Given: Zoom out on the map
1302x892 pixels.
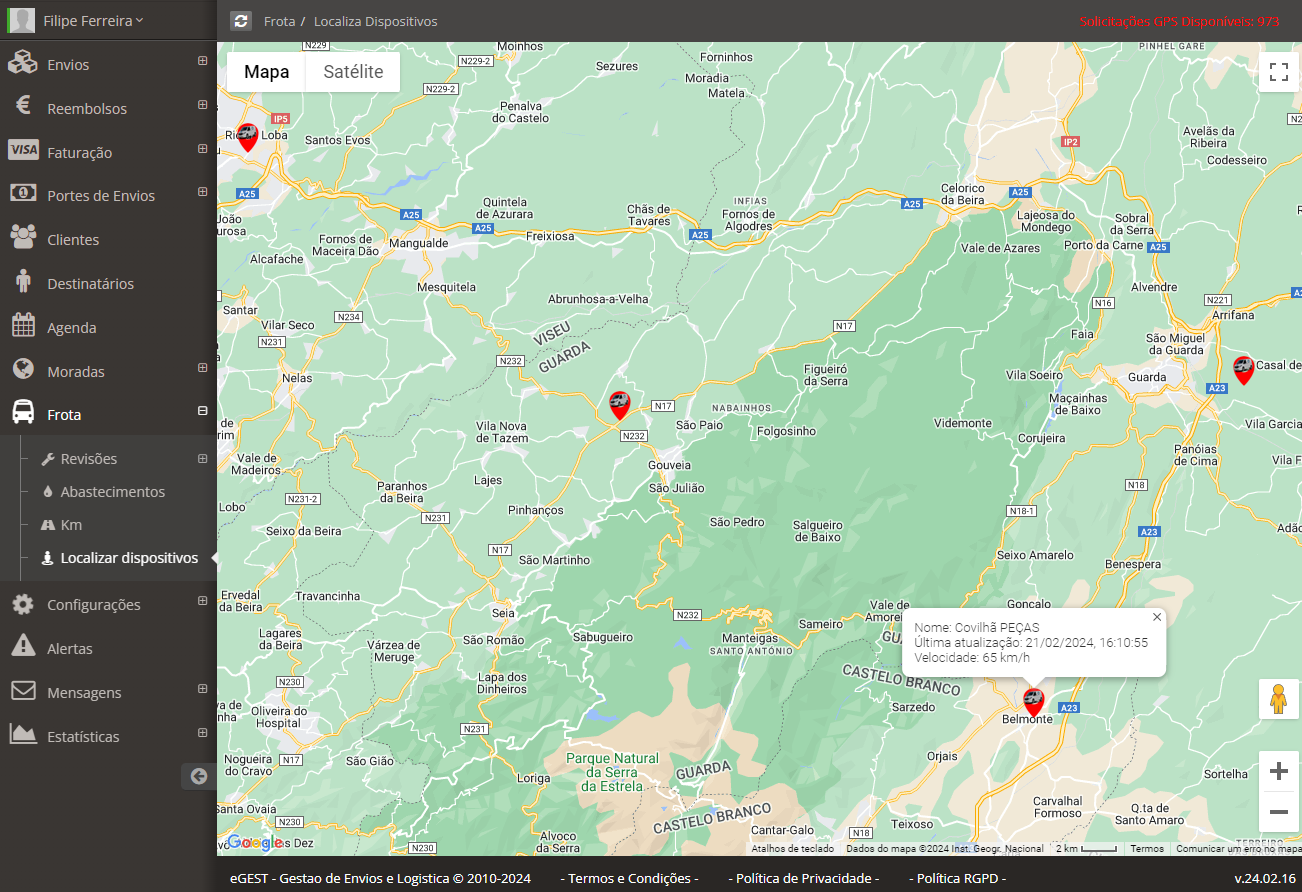Looking at the screenshot, I should (x=1278, y=812).
